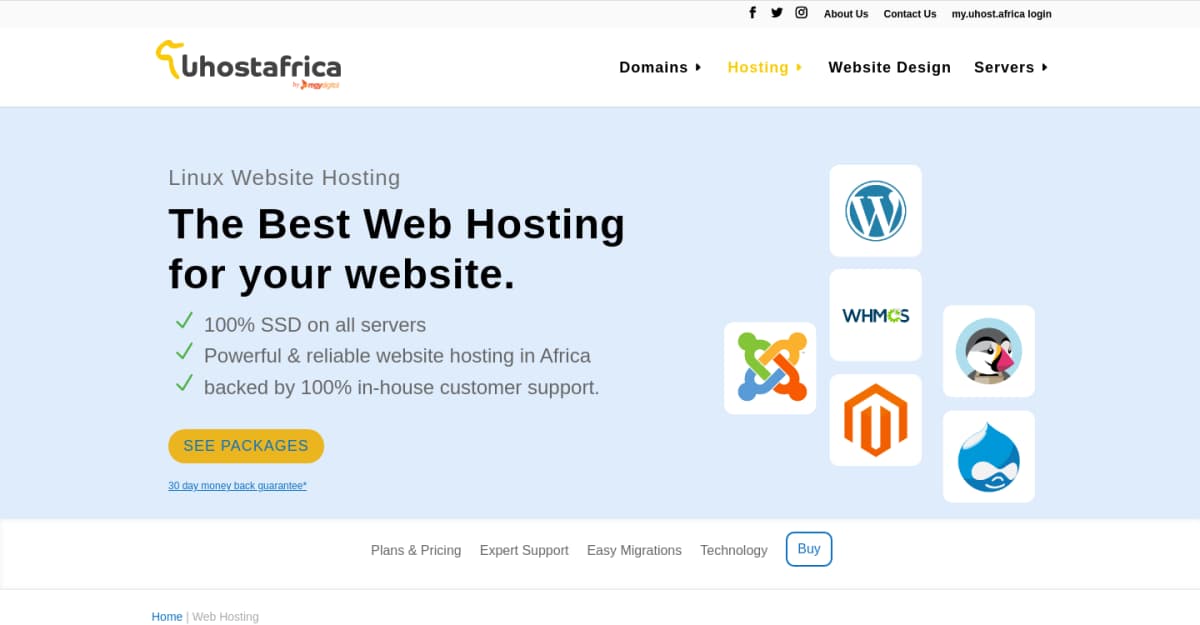The height and width of the screenshot is (625, 1200).
Task: Expand the Domains menu arrow
Action: [x=698, y=67]
